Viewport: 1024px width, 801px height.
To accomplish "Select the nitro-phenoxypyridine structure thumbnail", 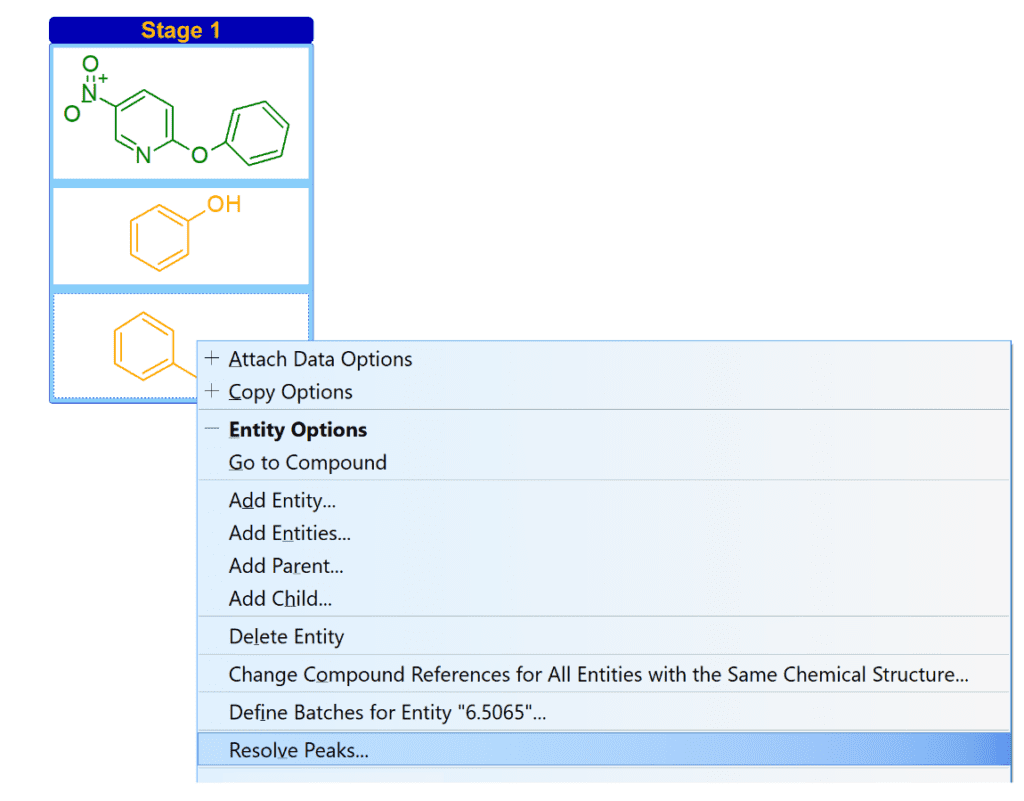I will pos(180,112).
